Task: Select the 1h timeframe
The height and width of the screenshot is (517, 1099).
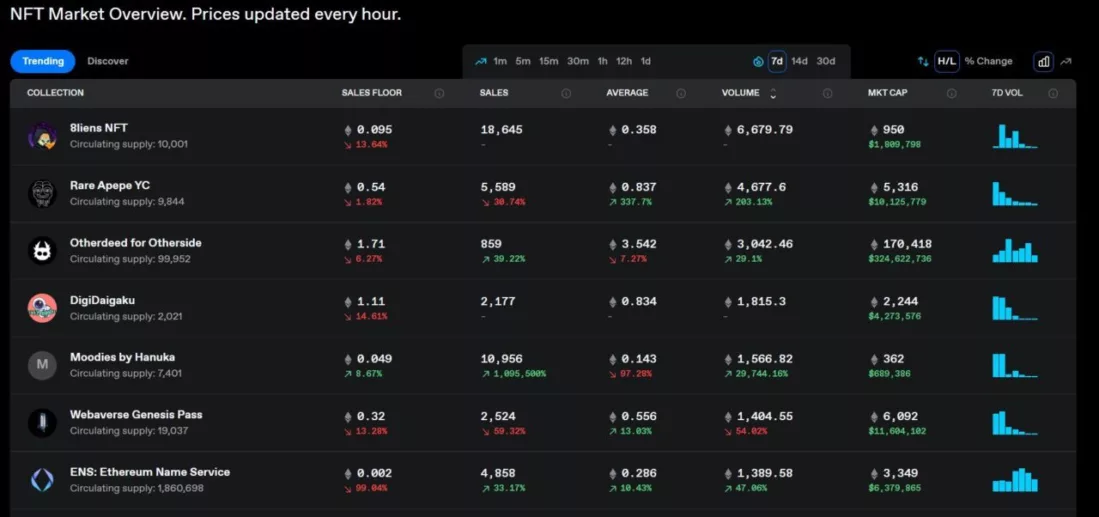Action: pyautogui.click(x=603, y=61)
